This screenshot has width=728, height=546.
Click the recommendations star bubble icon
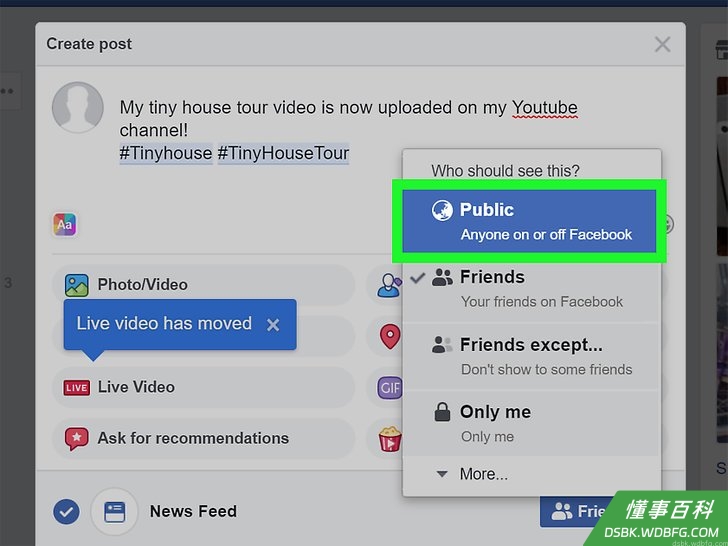[77, 439]
